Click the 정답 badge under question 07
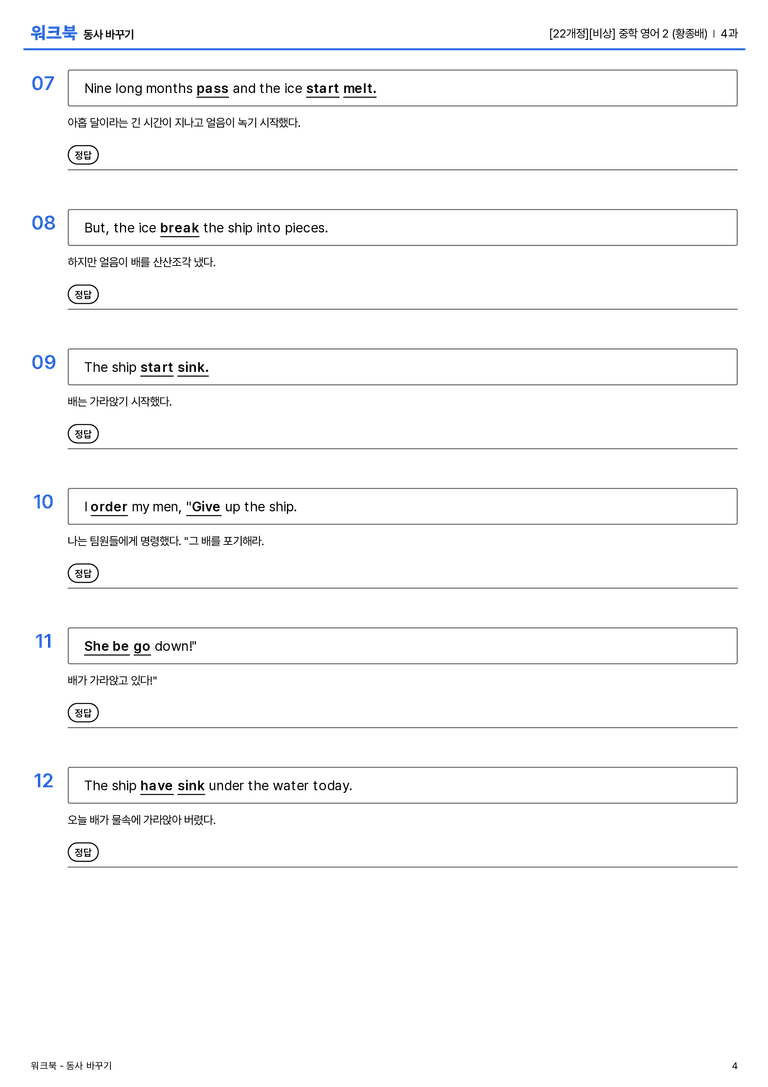768x1087 pixels. click(83, 155)
